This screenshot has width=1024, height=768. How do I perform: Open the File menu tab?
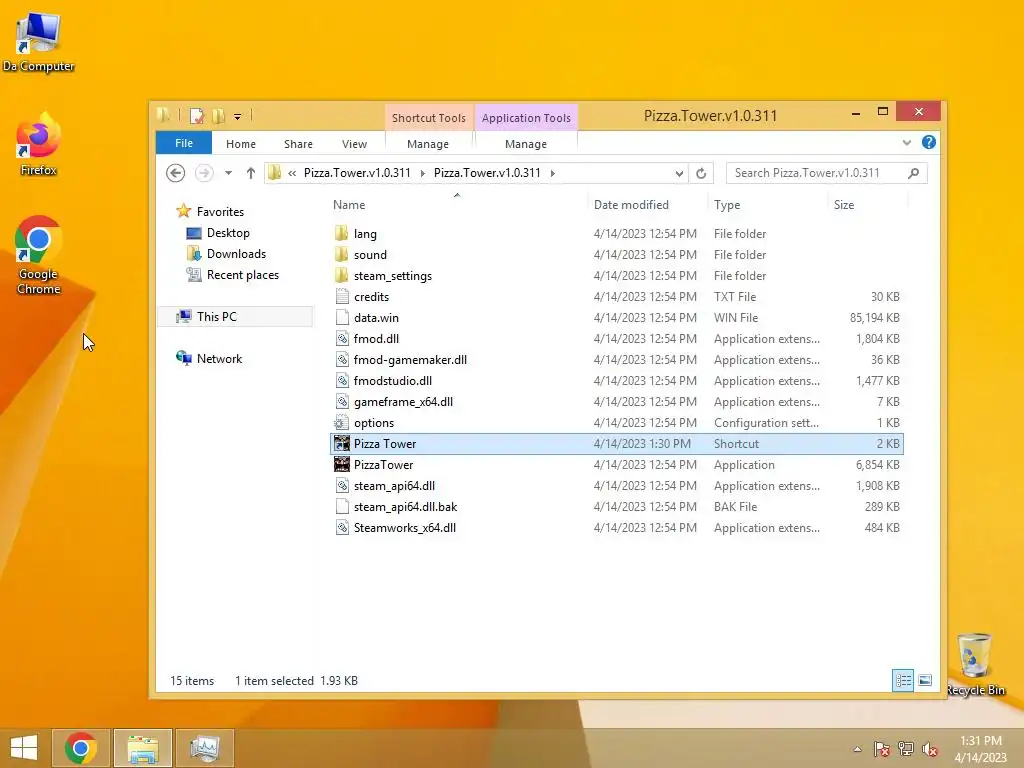point(184,143)
